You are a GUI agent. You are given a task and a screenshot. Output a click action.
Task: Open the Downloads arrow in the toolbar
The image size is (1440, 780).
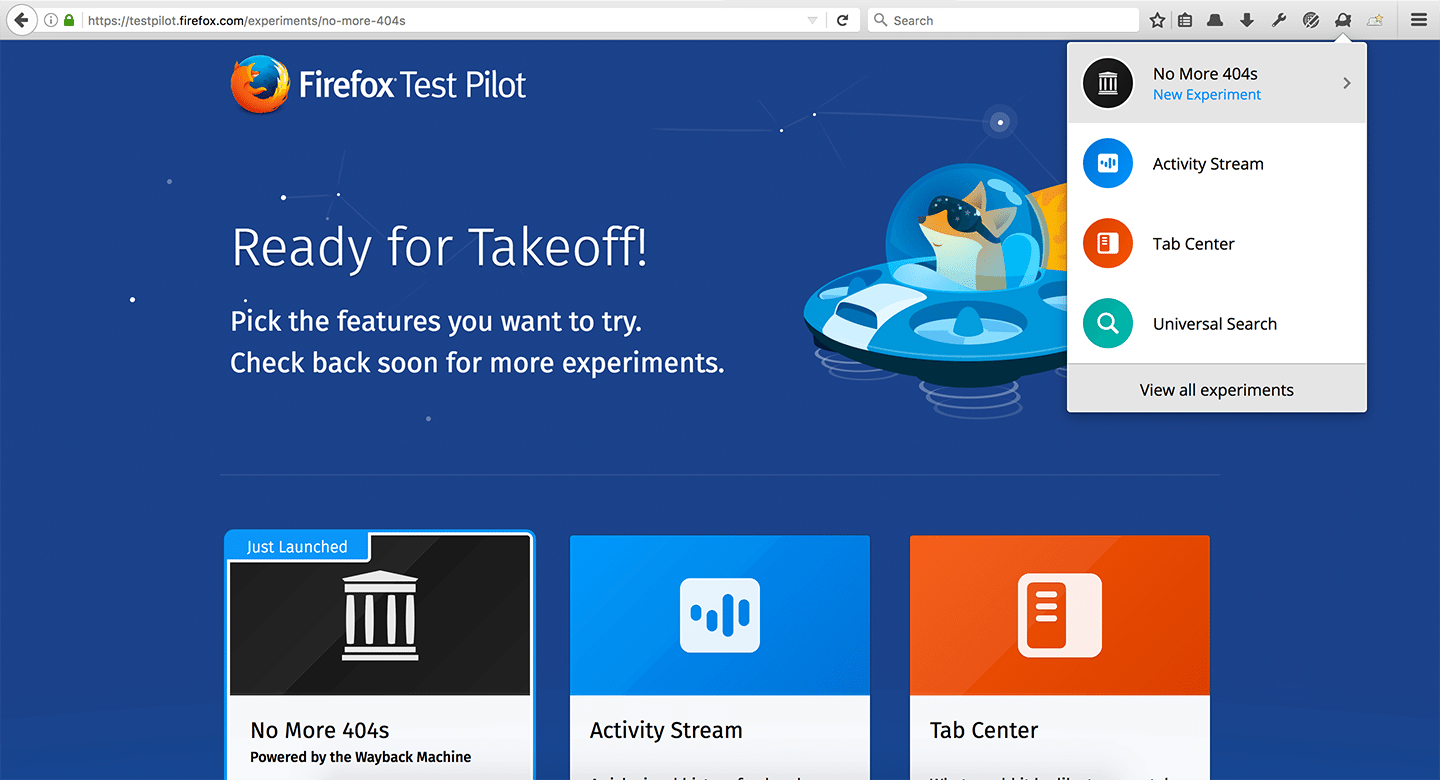click(1247, 20)
